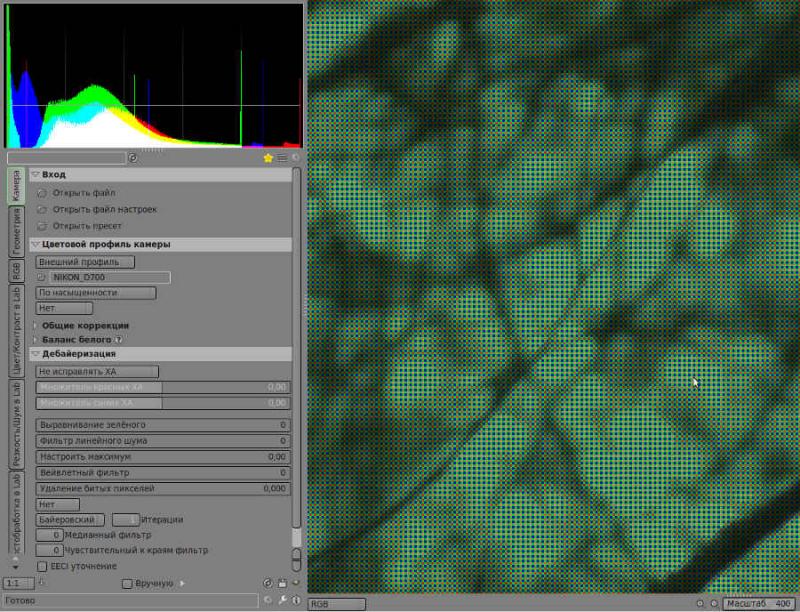This screenshot has height=612, width=800.
Task: Open the Байеровский demosaic method dropdown
Action: pyautogui.click(x=70, y=520)
